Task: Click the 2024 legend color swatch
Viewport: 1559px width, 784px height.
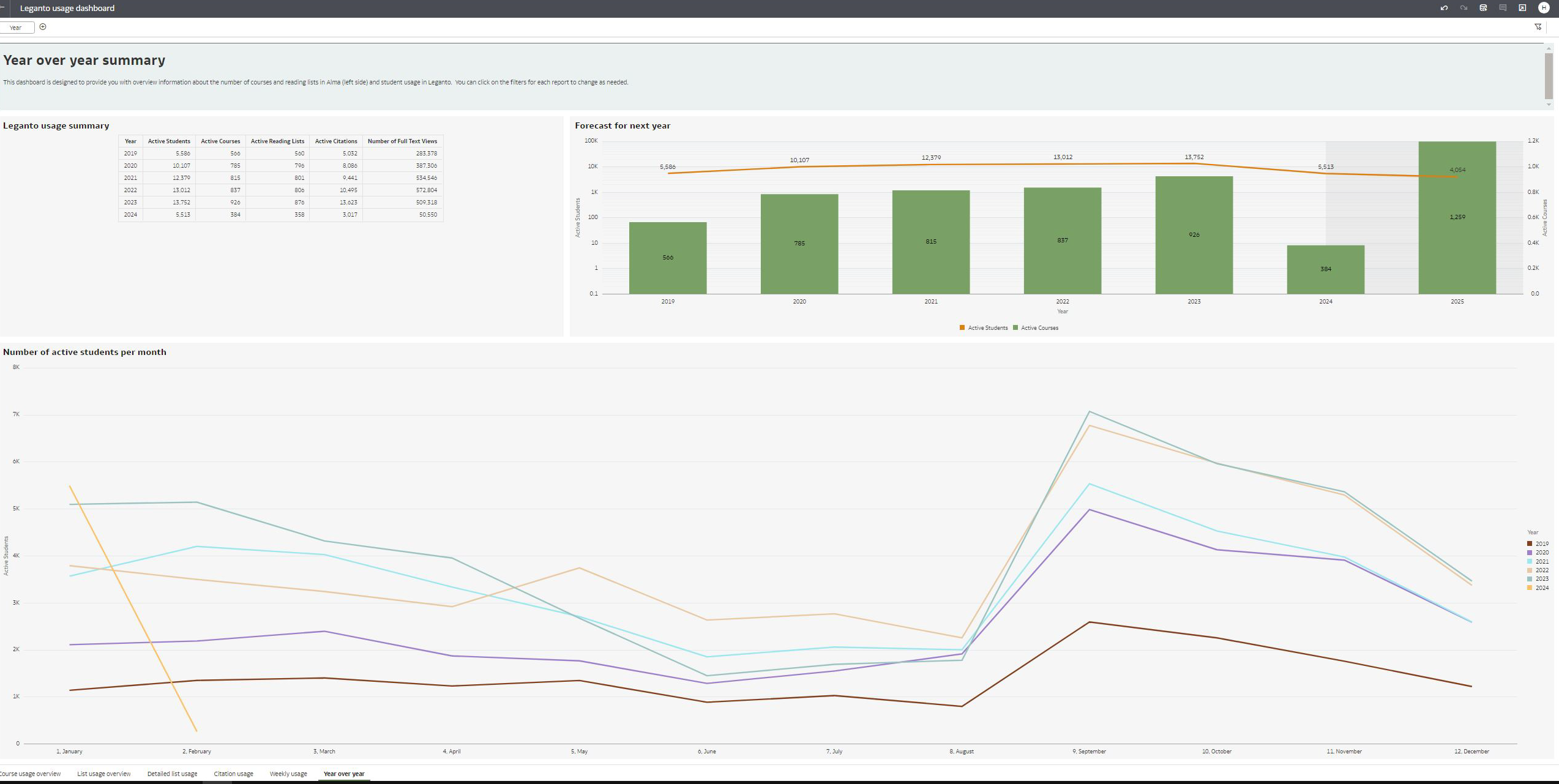Action: 1530,588
